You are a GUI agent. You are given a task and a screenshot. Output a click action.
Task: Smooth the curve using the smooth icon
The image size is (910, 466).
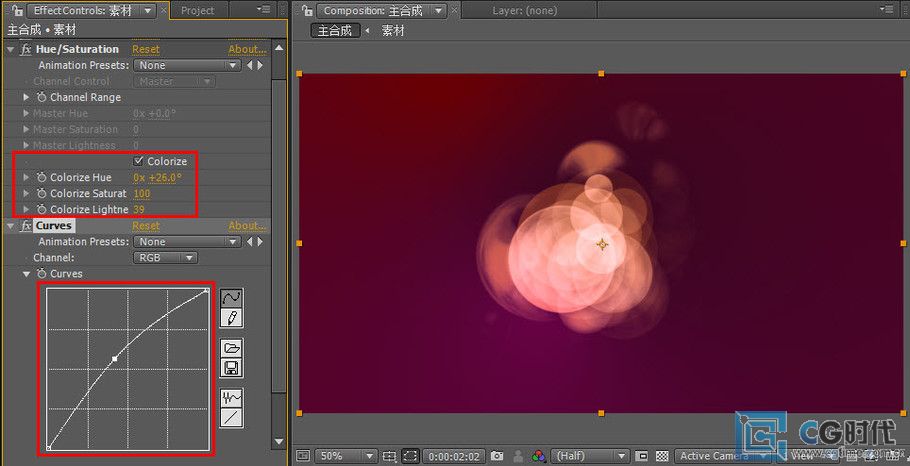click(x=232, y=398)
